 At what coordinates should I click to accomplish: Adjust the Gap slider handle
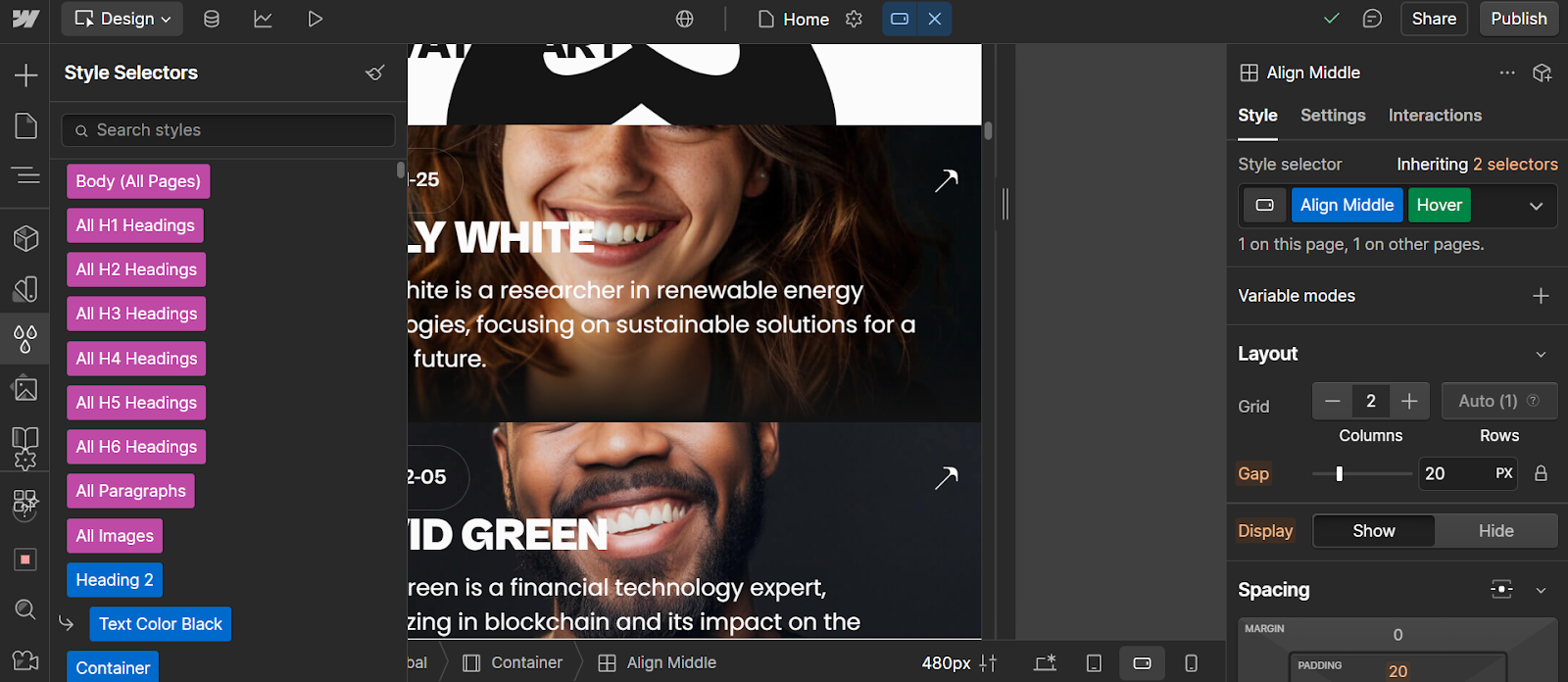coord(1339,474)
